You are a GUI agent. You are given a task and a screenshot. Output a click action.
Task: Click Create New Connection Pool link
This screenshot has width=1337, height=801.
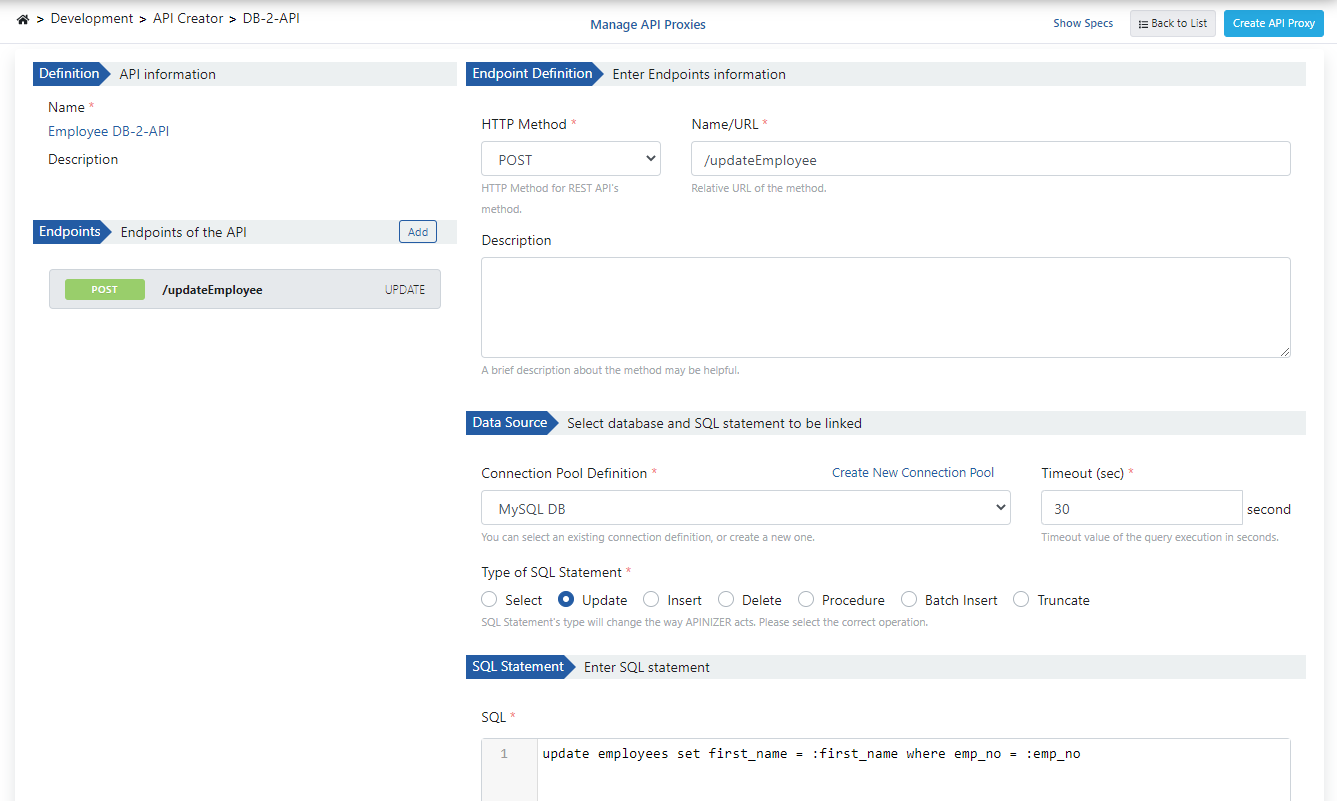point(913,473)
